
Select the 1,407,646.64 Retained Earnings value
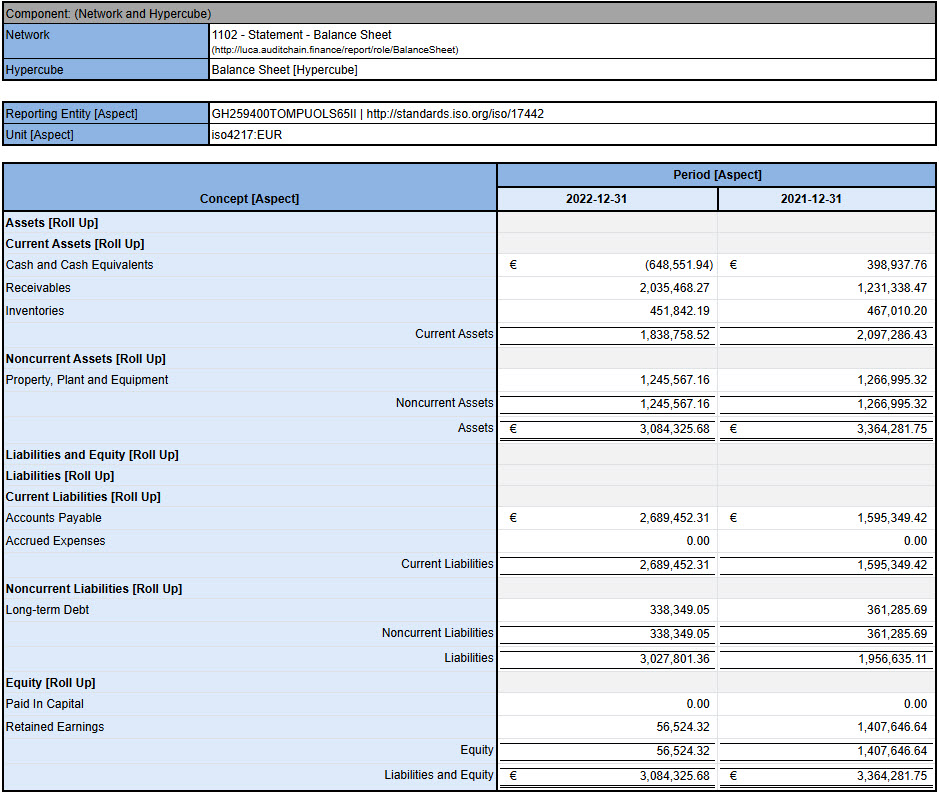coord(892,727)
